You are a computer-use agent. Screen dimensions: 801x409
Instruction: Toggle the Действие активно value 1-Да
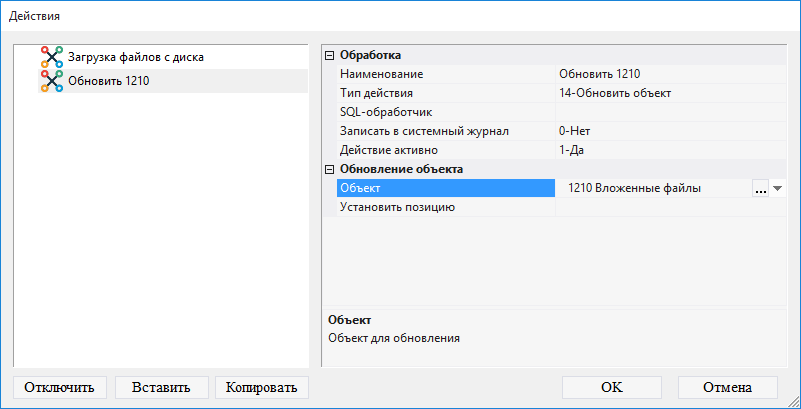[x=670, y=150]
